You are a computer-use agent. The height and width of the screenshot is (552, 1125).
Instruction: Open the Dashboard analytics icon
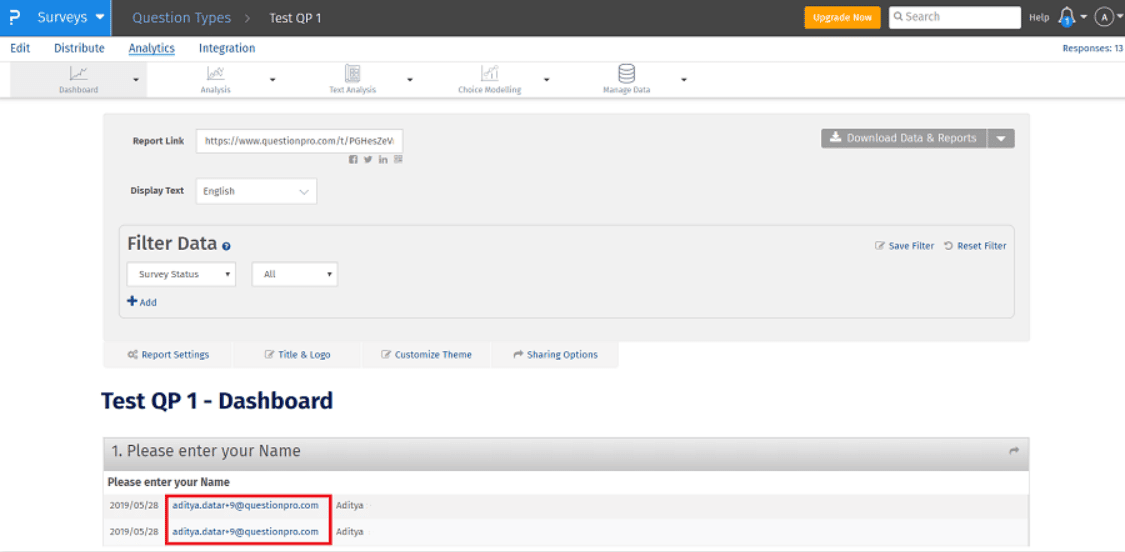click(79, 72)
